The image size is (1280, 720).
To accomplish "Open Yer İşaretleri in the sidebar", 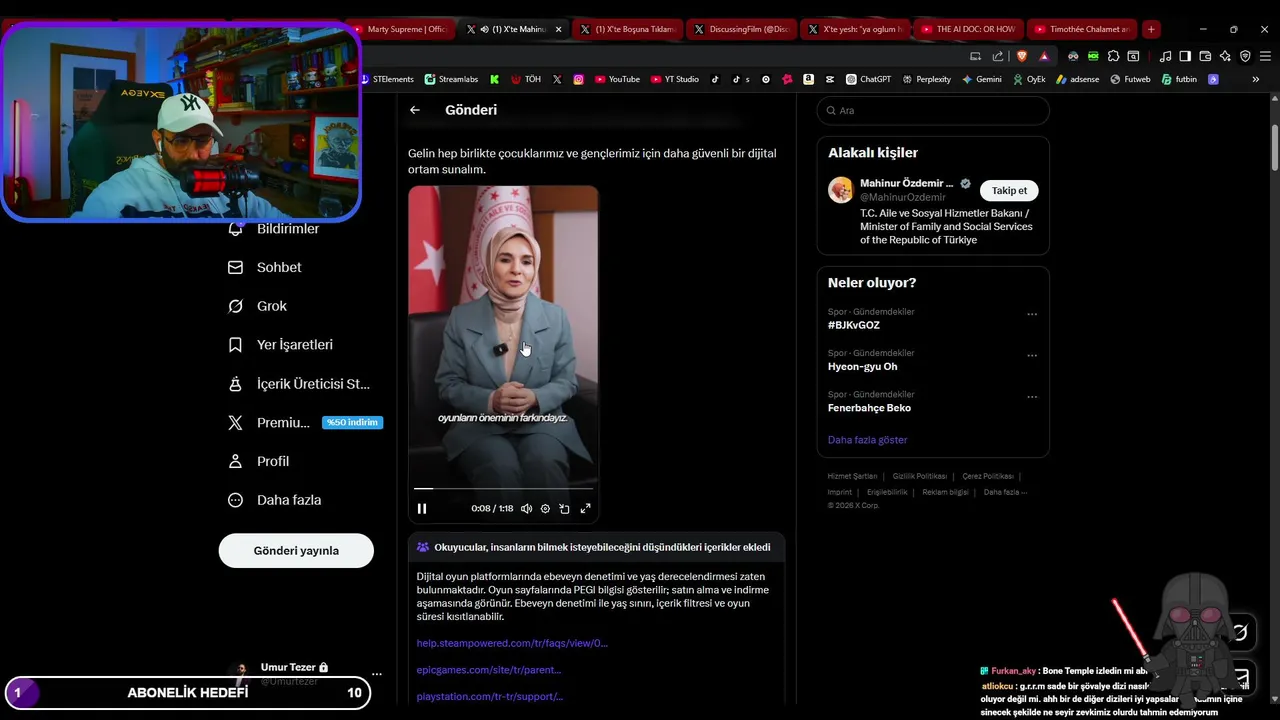I will point(281,344).
